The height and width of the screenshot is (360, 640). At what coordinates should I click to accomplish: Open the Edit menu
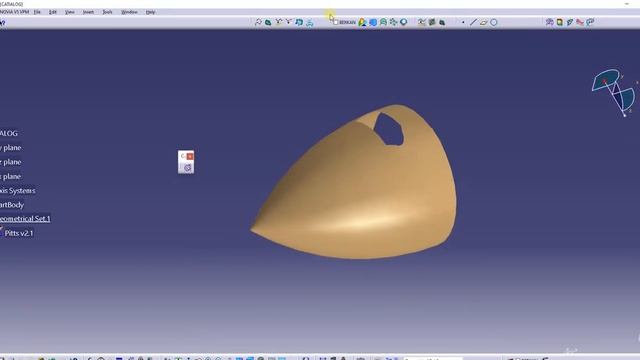[53, 12]
